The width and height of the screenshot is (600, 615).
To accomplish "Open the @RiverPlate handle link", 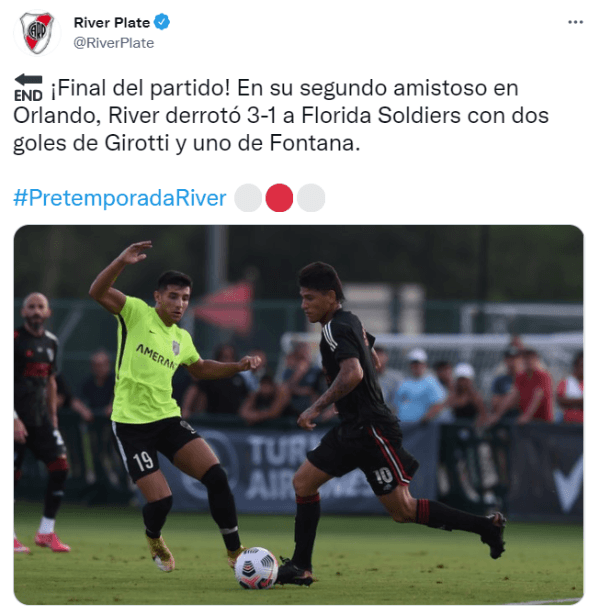I will [114, 43].
